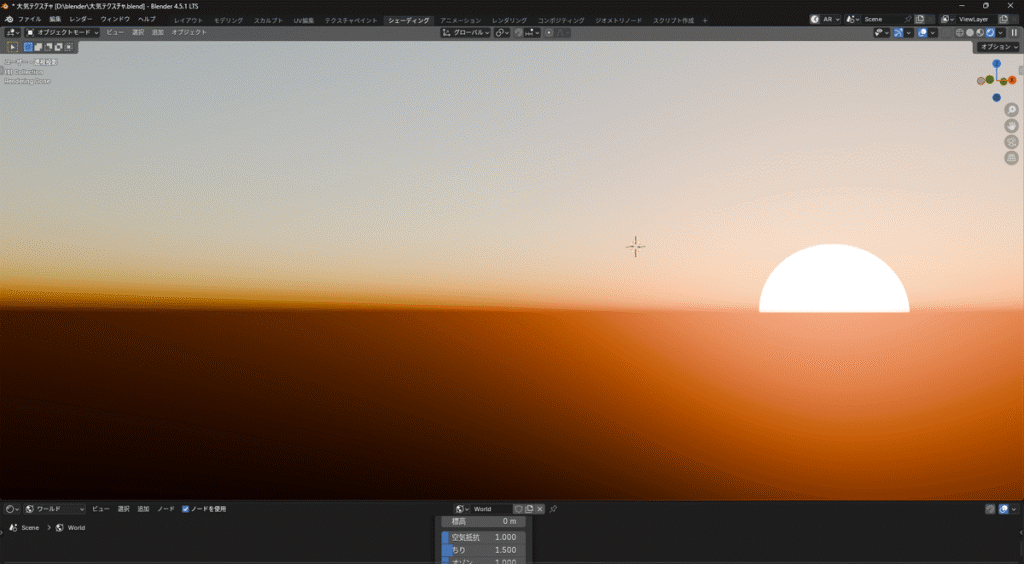1024x564 pixels.
Task: Adjust the オゾン slider
Action: tap(483, 561)
